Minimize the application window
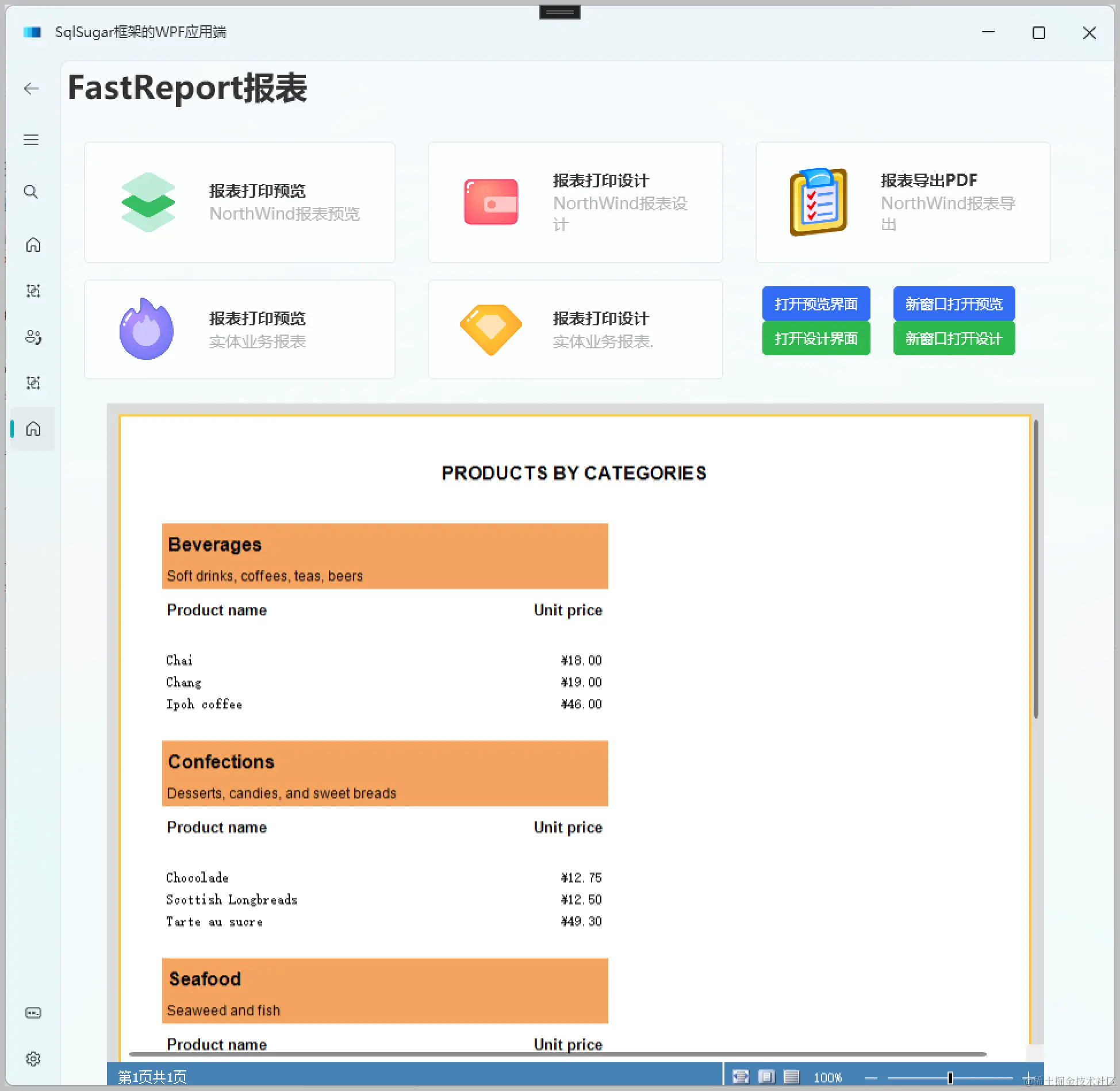Image resolution: width=1120 pixels, height=1091 pixels. coord(988,33)
